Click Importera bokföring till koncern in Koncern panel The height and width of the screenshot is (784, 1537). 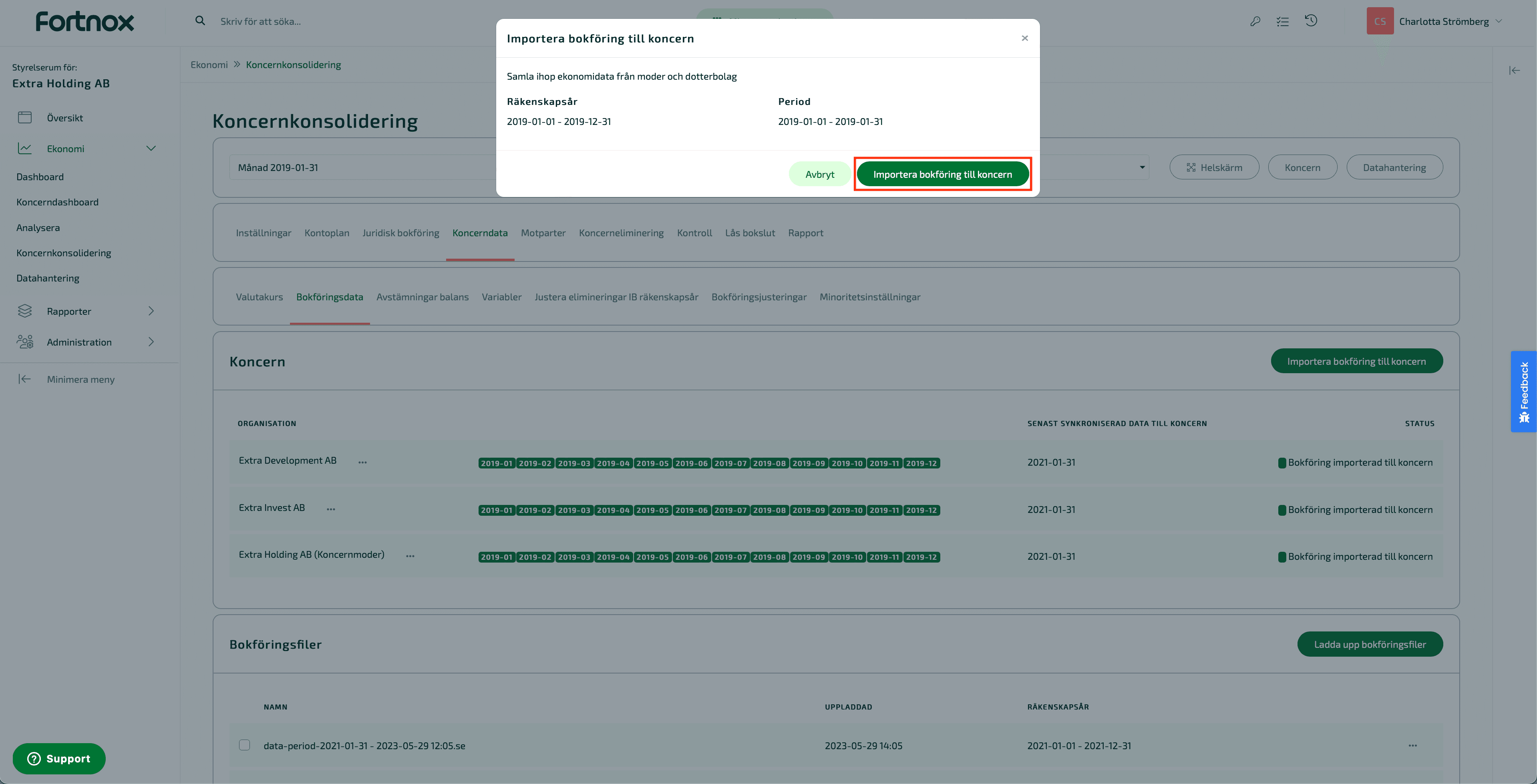click(x=1357, y=361)
